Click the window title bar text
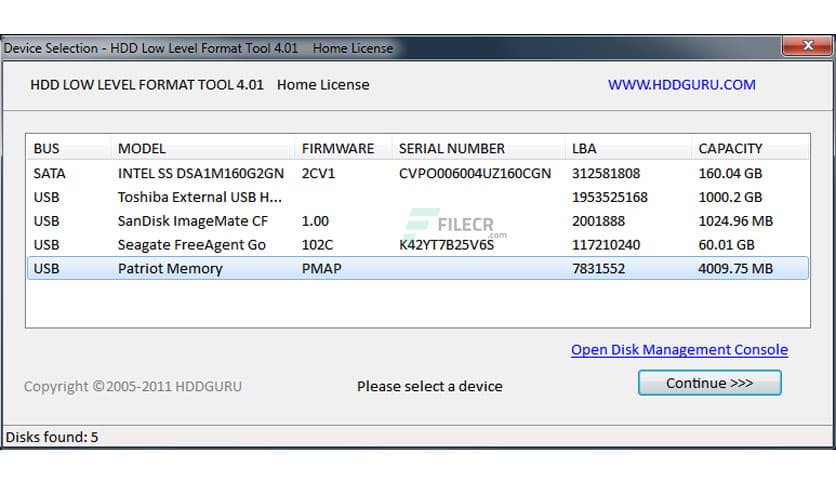Viewport: 836px width, 484px height. click(198, 48)
